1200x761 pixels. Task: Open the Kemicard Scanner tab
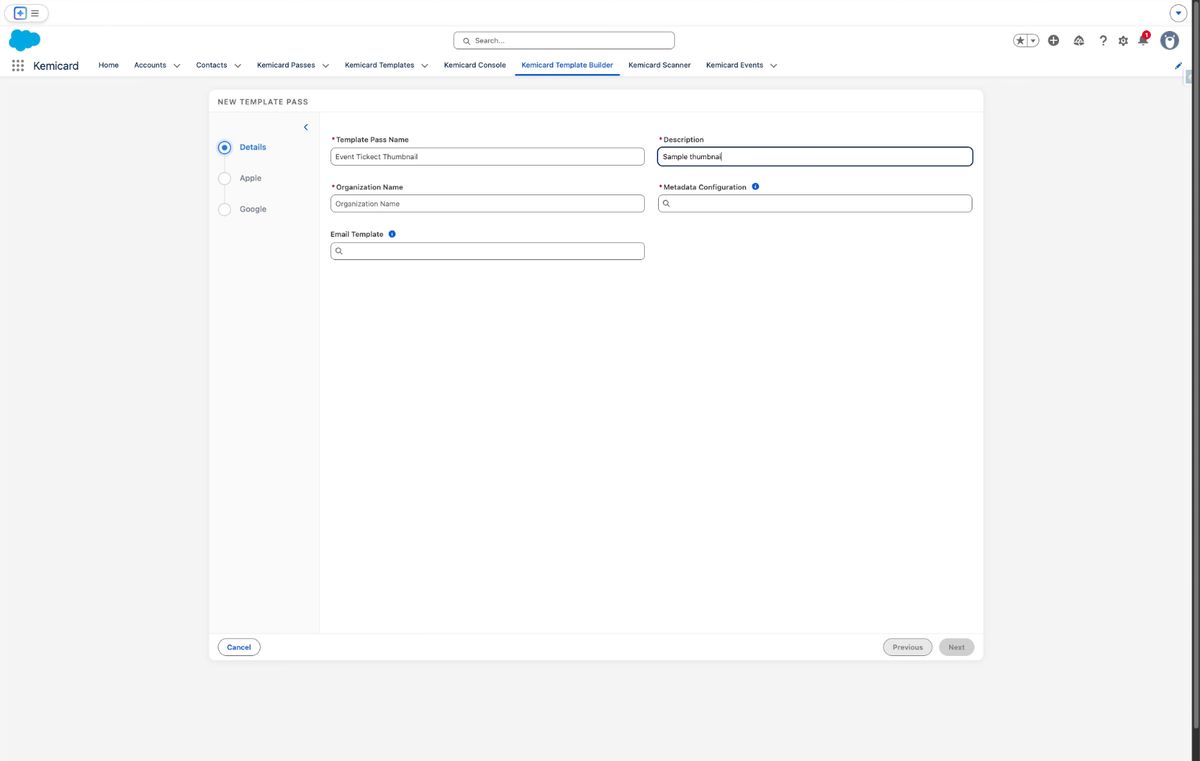tap(660, 65)
